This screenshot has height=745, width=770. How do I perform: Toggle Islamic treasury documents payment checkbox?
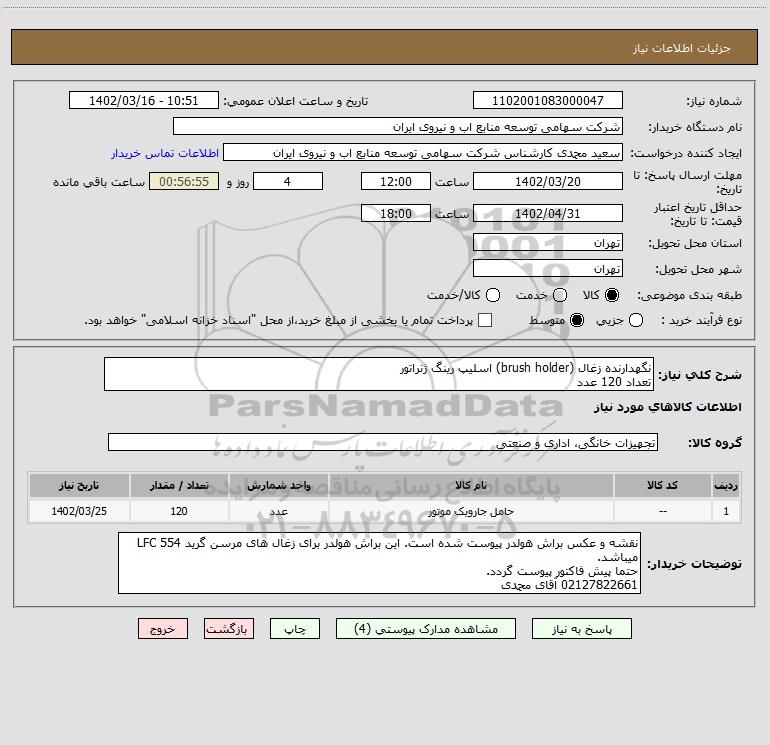point(485,320)
